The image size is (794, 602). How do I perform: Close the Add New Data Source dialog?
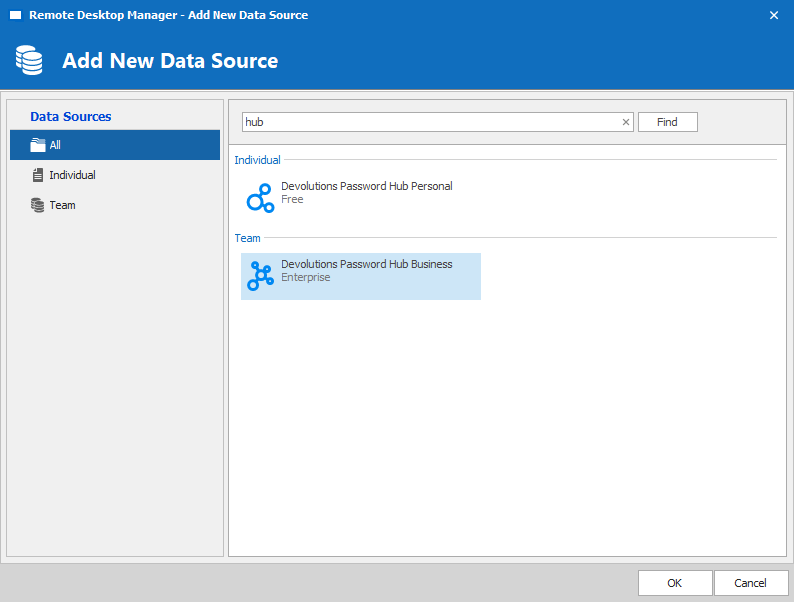pos(774,15)
